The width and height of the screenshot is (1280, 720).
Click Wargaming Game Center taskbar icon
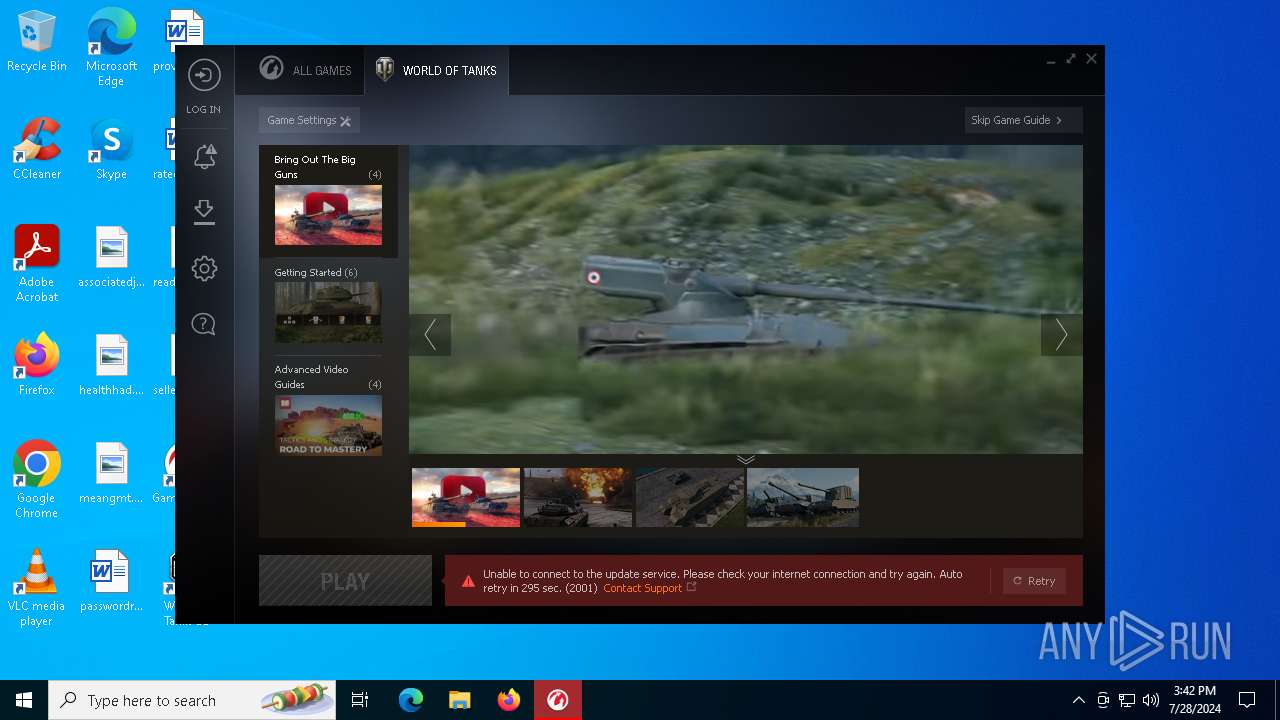pyautogui.click(x=558, y=700)
